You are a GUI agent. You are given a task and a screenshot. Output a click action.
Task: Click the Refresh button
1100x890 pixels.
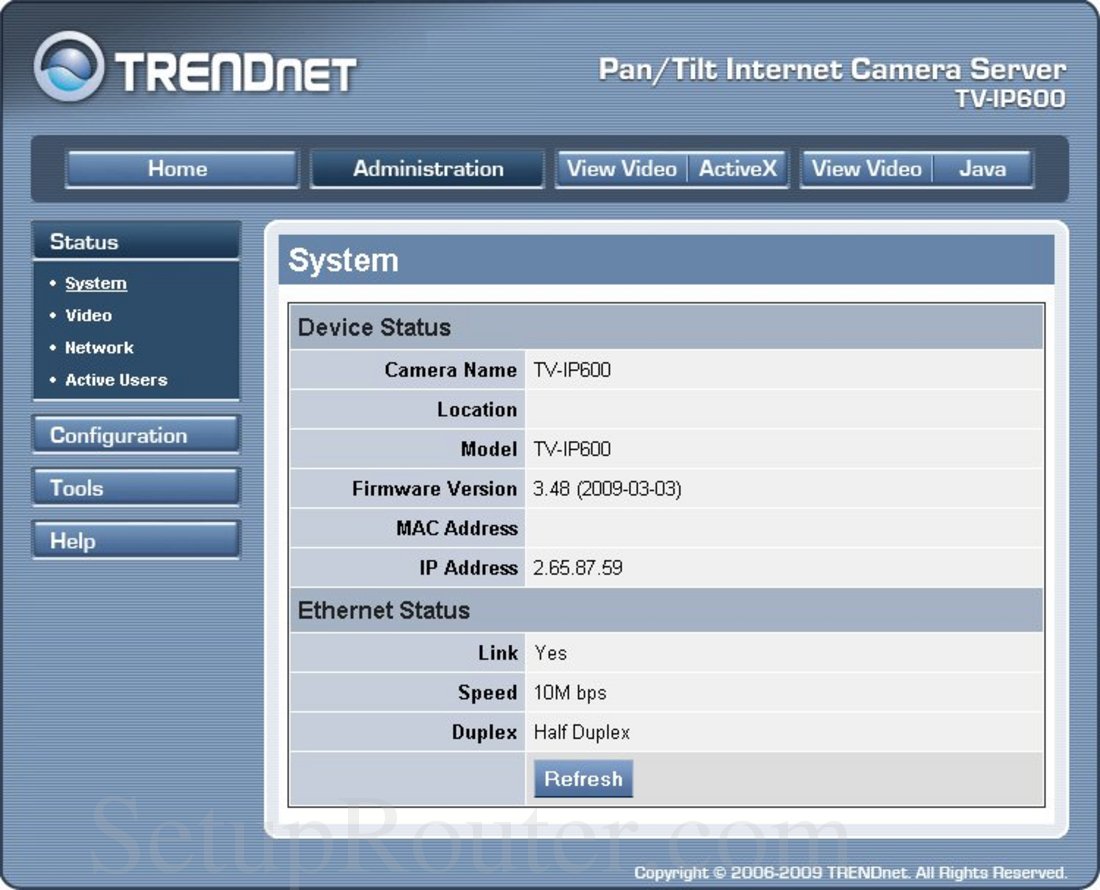click(x=583, y=778)
